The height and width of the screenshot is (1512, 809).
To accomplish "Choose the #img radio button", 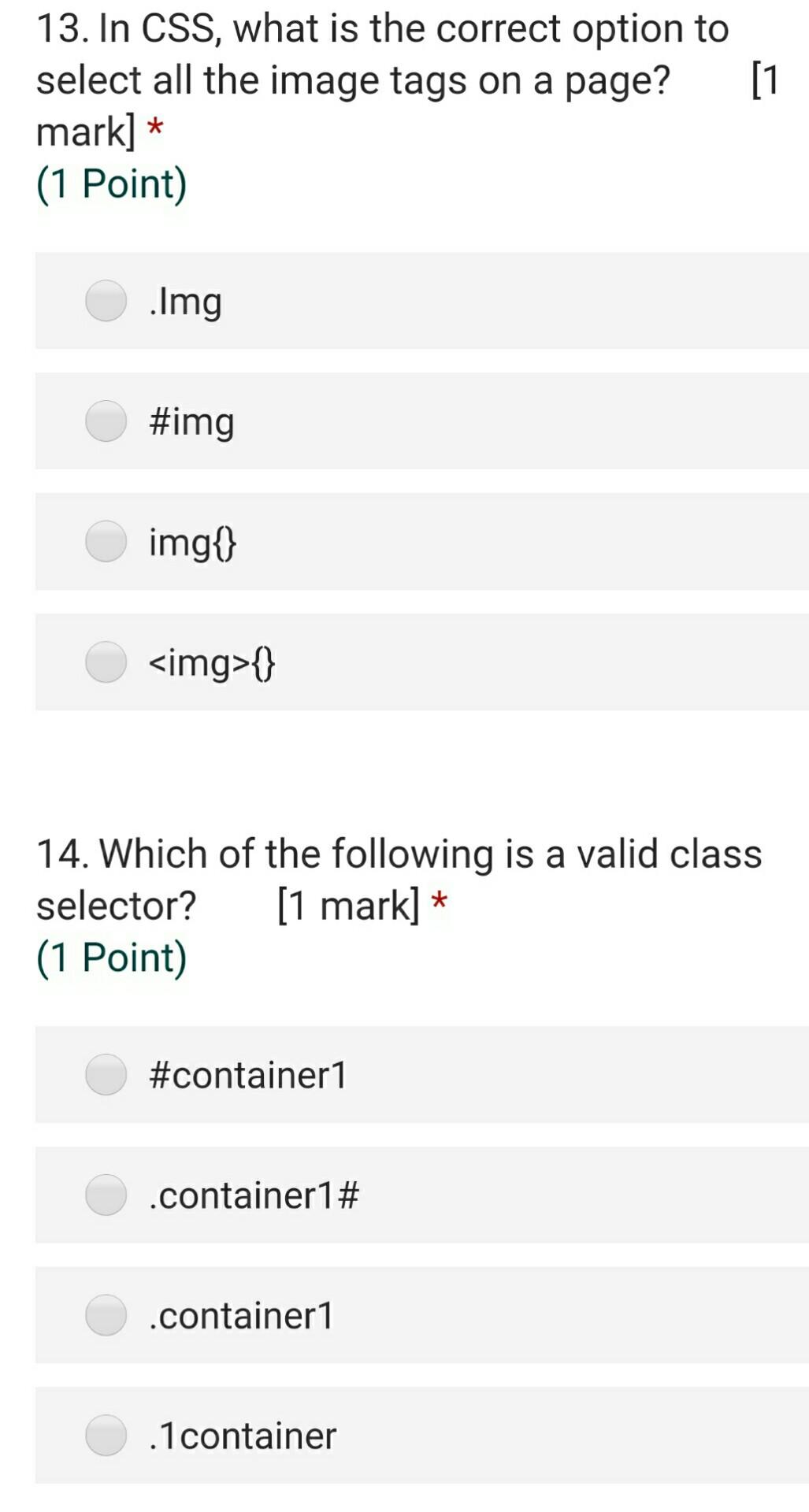I will coord(106,421).
